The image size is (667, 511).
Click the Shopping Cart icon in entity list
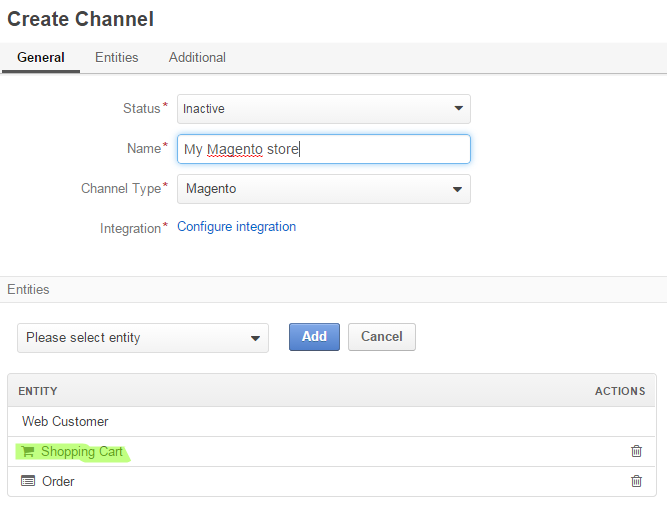point(28,451)
